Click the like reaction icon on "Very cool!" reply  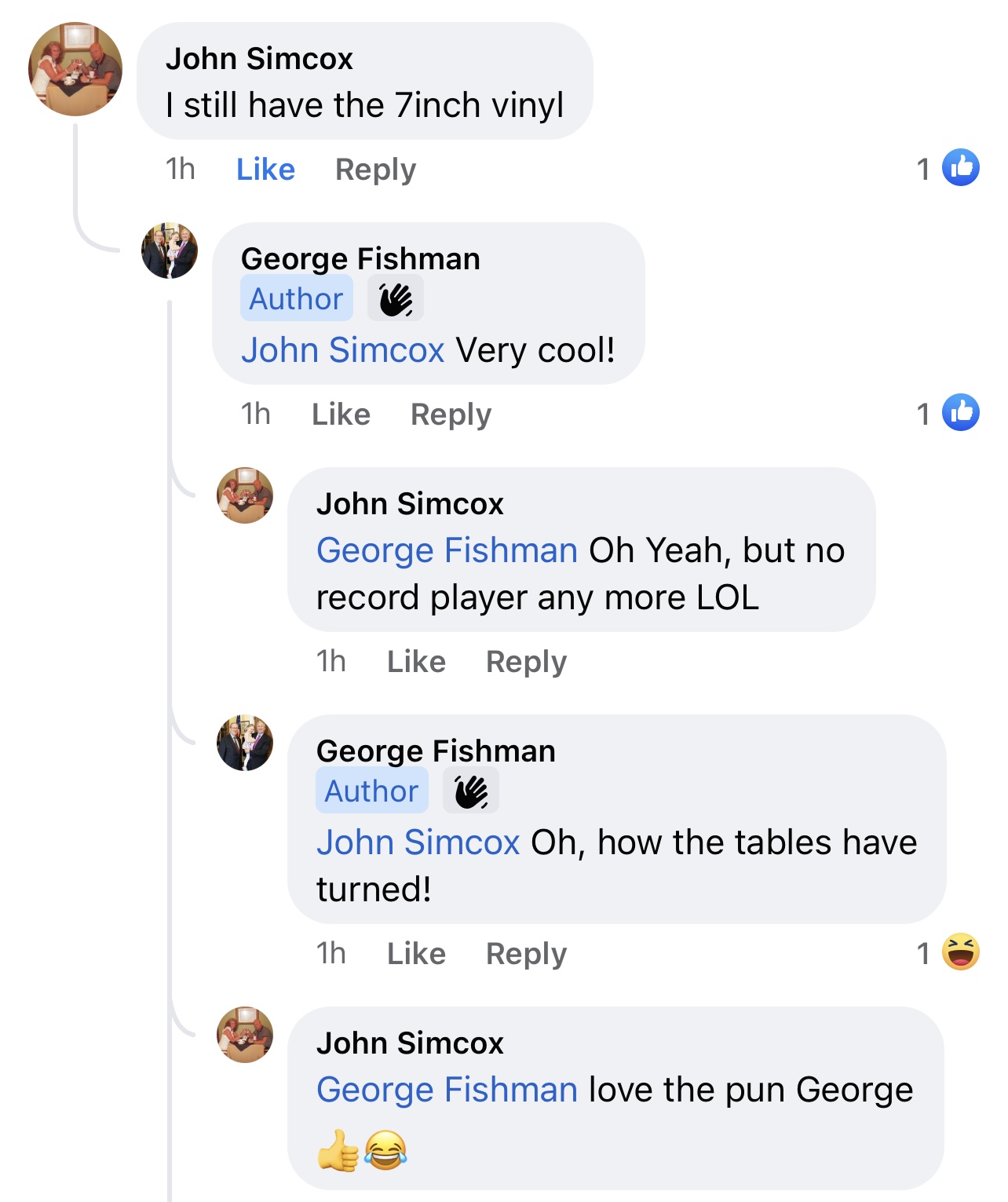pyautogui.click(x=960, y=412)
